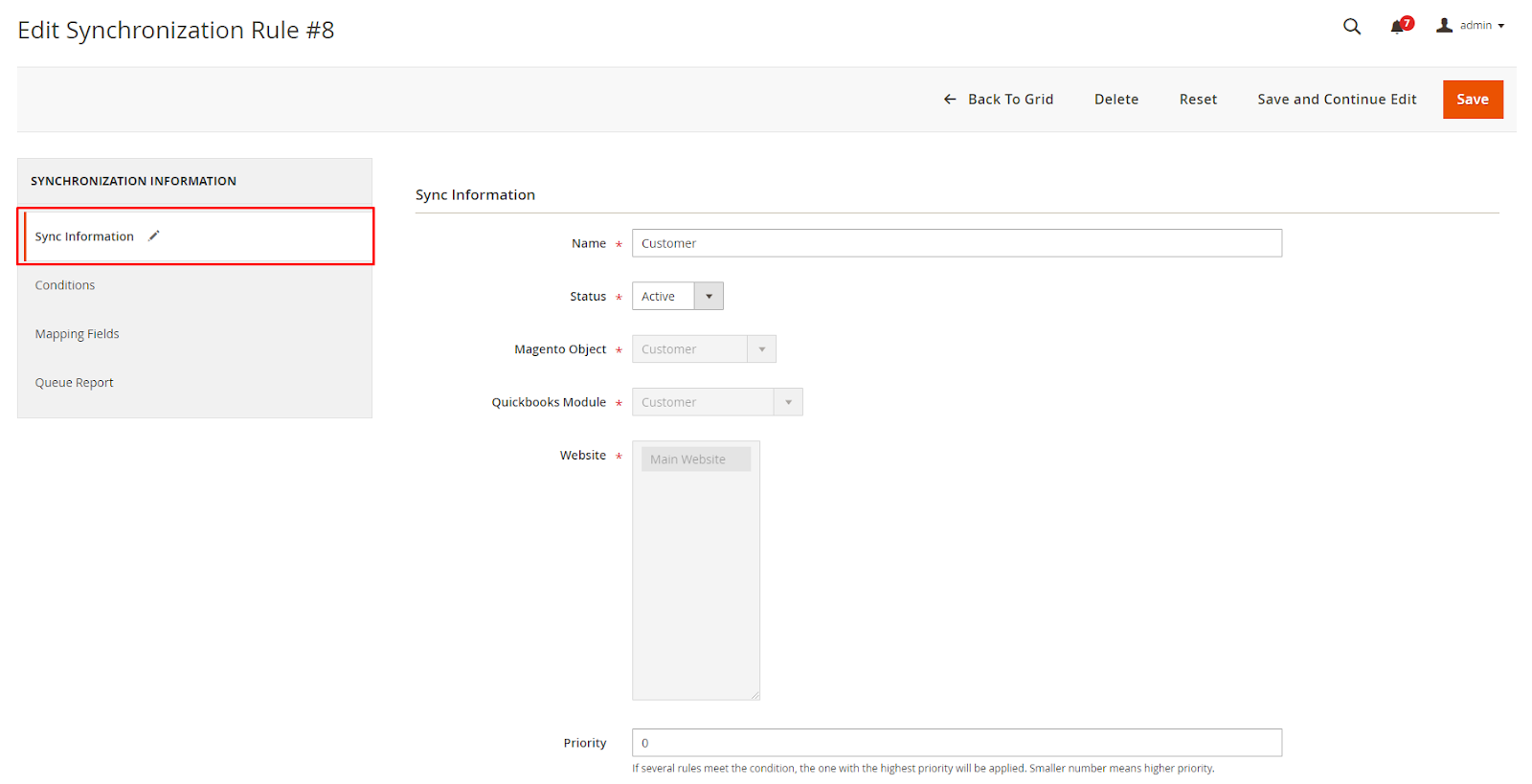Click into the Name input field

click(x=956, y=243)
